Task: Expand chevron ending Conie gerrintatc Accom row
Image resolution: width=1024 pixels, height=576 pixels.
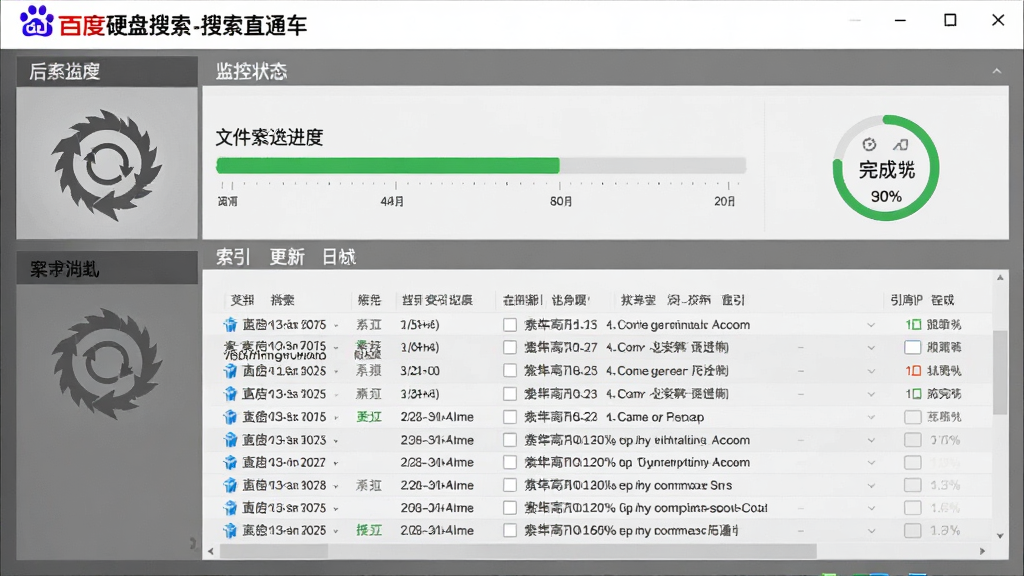Action: (x=871, y=325)
